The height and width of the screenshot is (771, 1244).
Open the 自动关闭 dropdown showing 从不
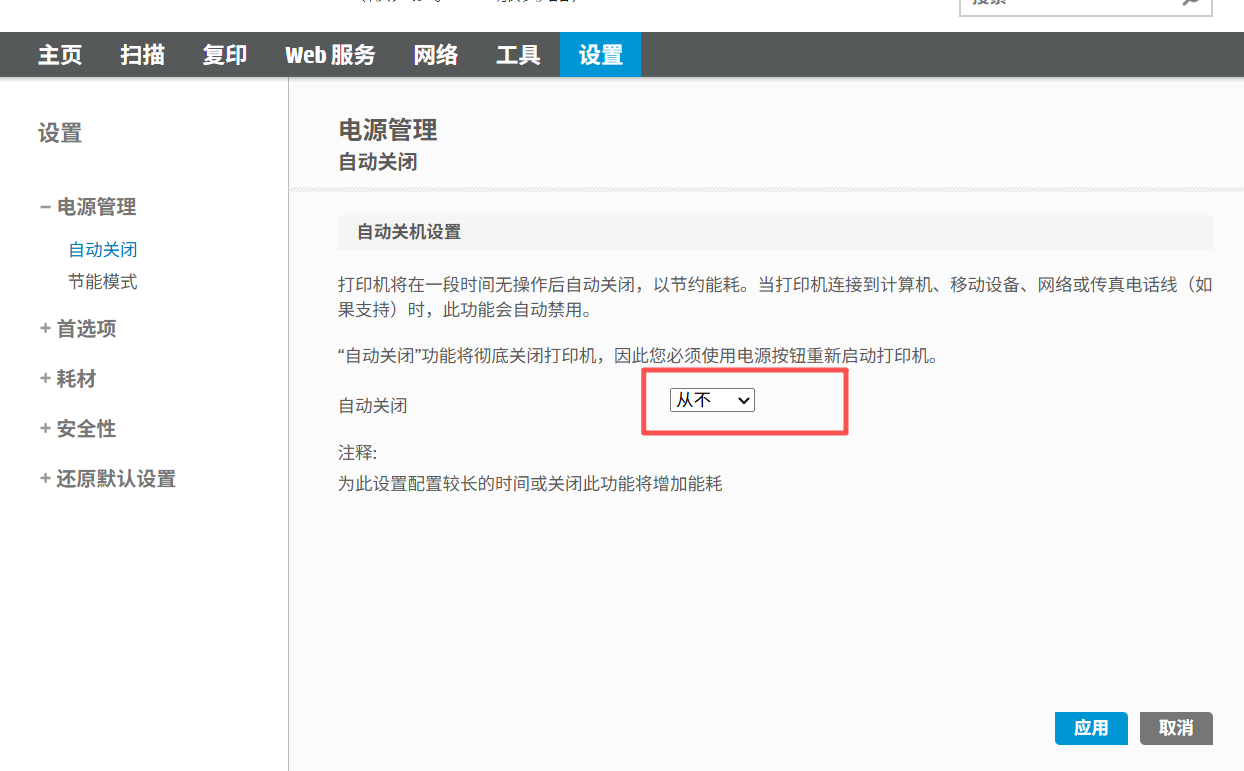point(712,400)
